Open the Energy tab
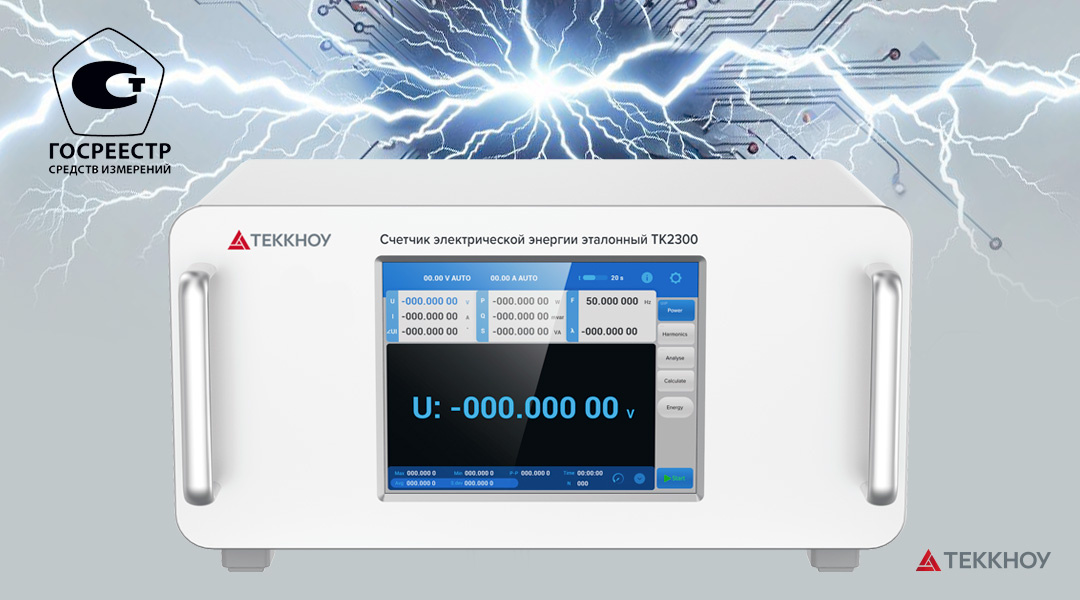 point(675,407)
